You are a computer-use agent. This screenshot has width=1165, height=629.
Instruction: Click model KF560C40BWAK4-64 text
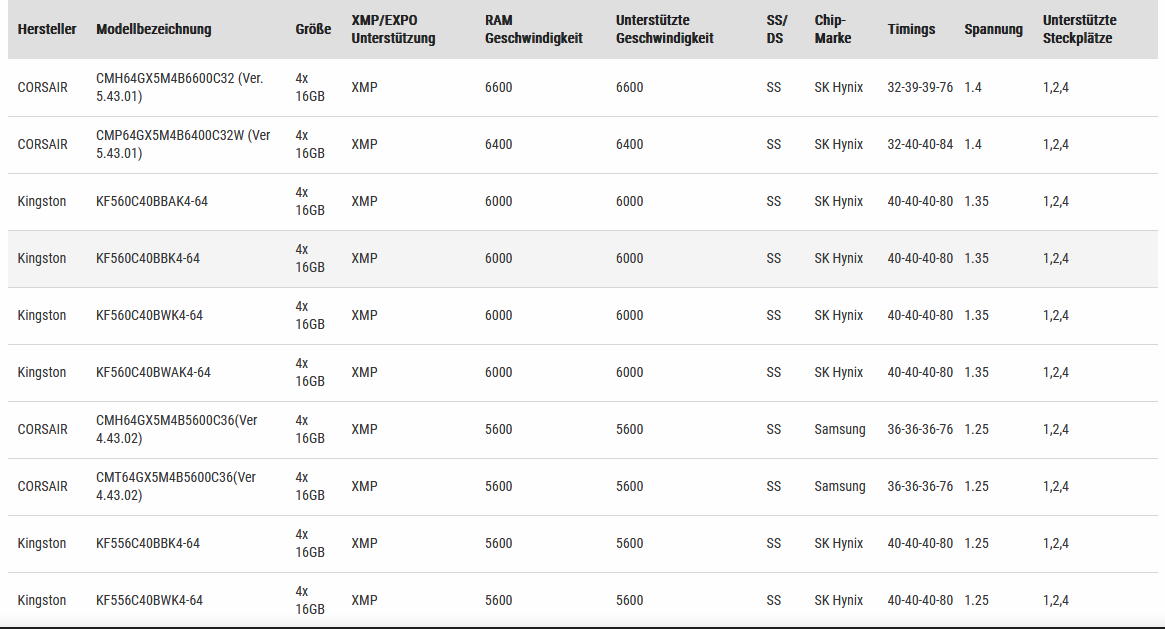(x=153, y=372)
